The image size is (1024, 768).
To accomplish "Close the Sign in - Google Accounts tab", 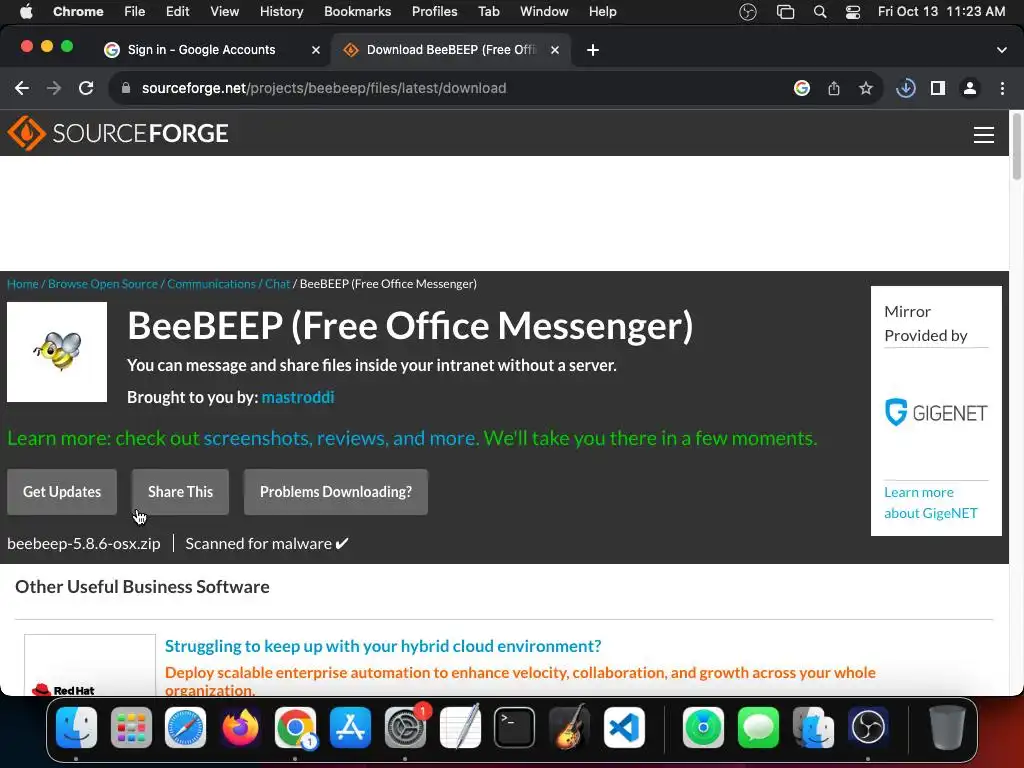I will [315, 50].
